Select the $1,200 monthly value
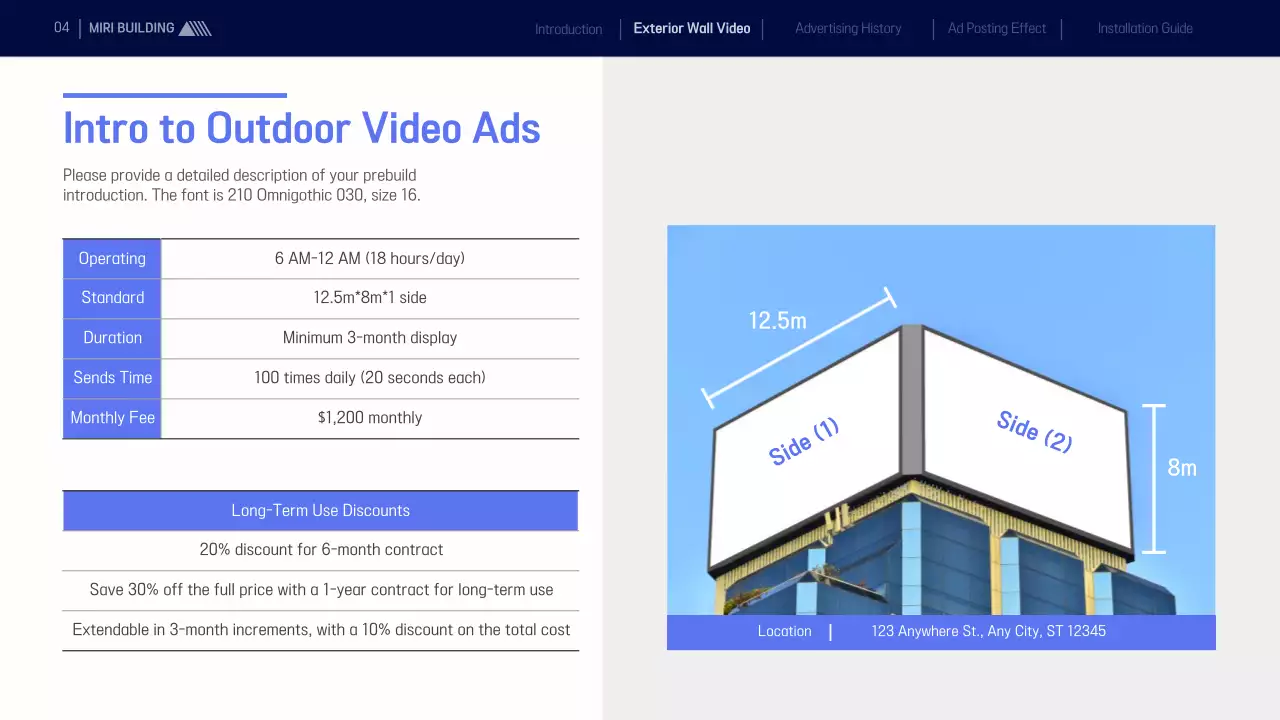This screenshot has width=1280, height=720. 369,418
